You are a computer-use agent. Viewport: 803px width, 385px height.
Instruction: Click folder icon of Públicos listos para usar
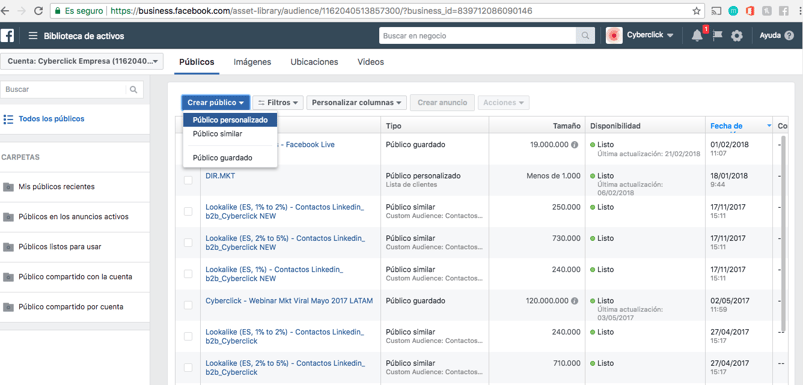click(x=8, y=247)
